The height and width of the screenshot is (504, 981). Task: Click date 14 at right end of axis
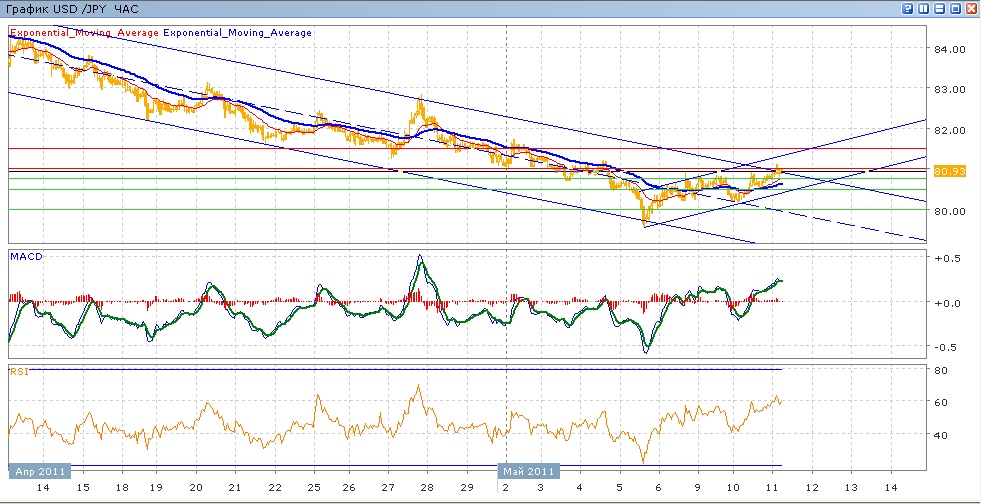(892, 488)
